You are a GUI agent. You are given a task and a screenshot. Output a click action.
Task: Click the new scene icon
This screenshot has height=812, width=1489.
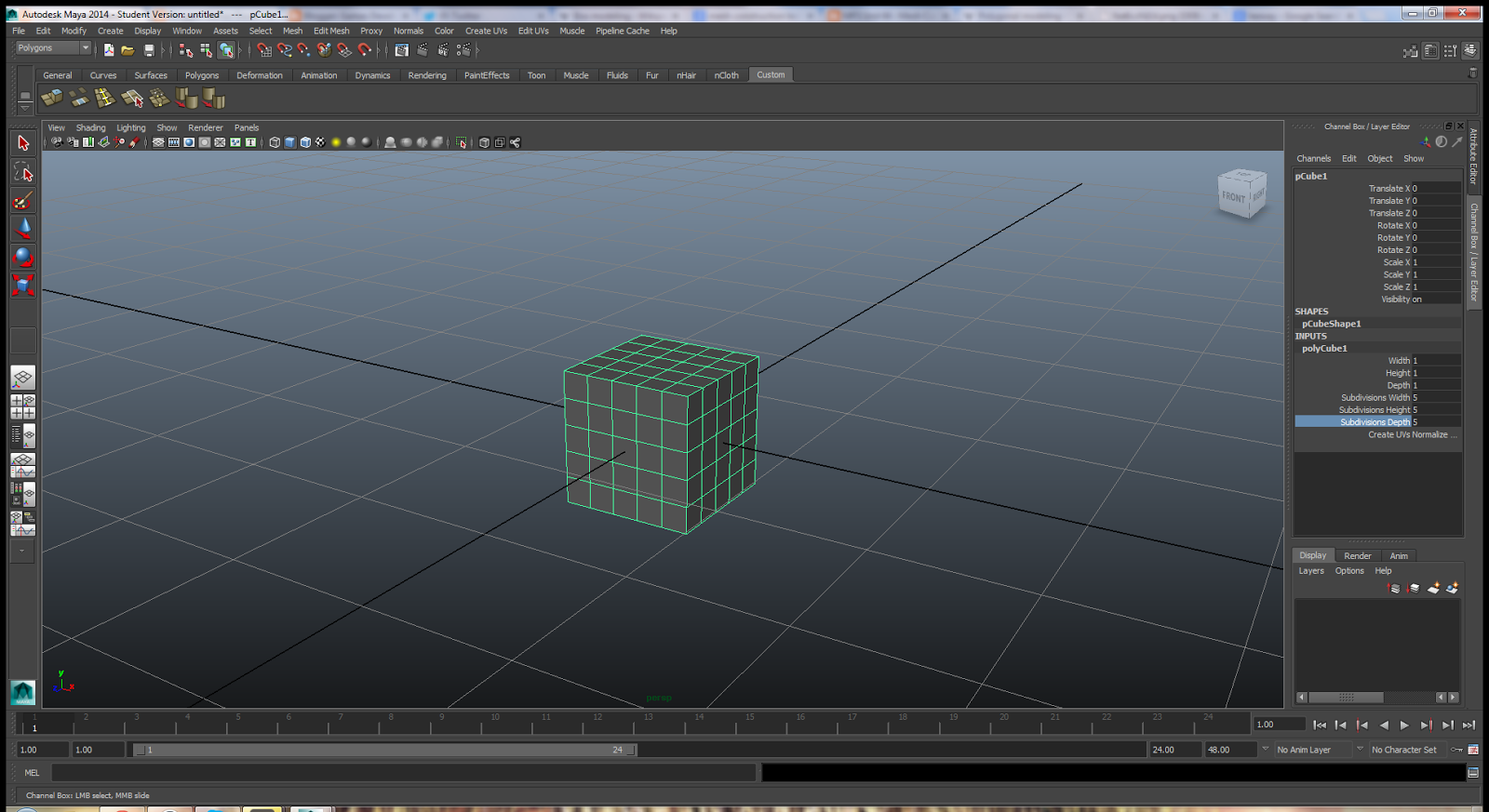click(109, 50)
